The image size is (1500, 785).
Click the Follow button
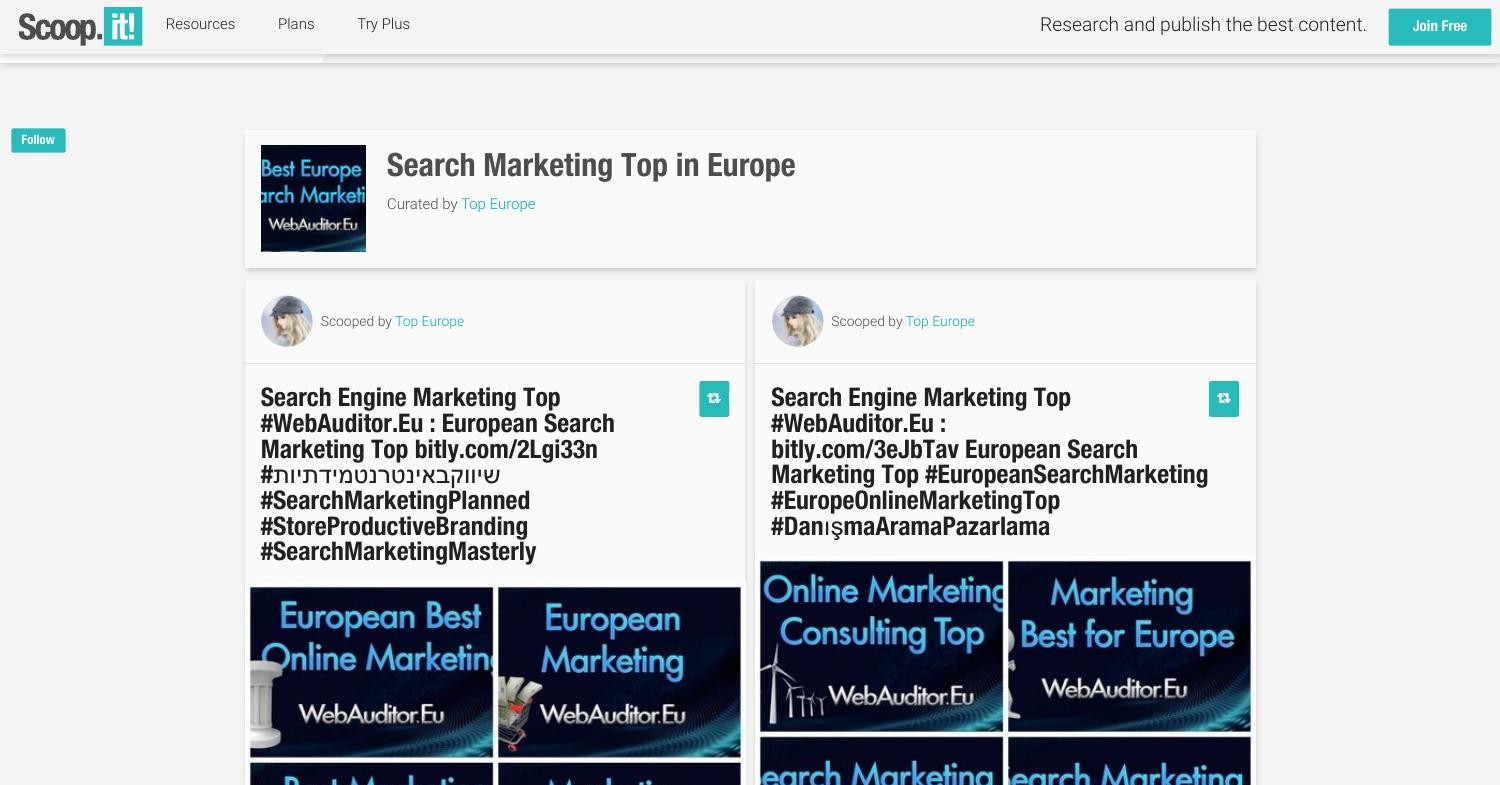[x=37, y=140]
